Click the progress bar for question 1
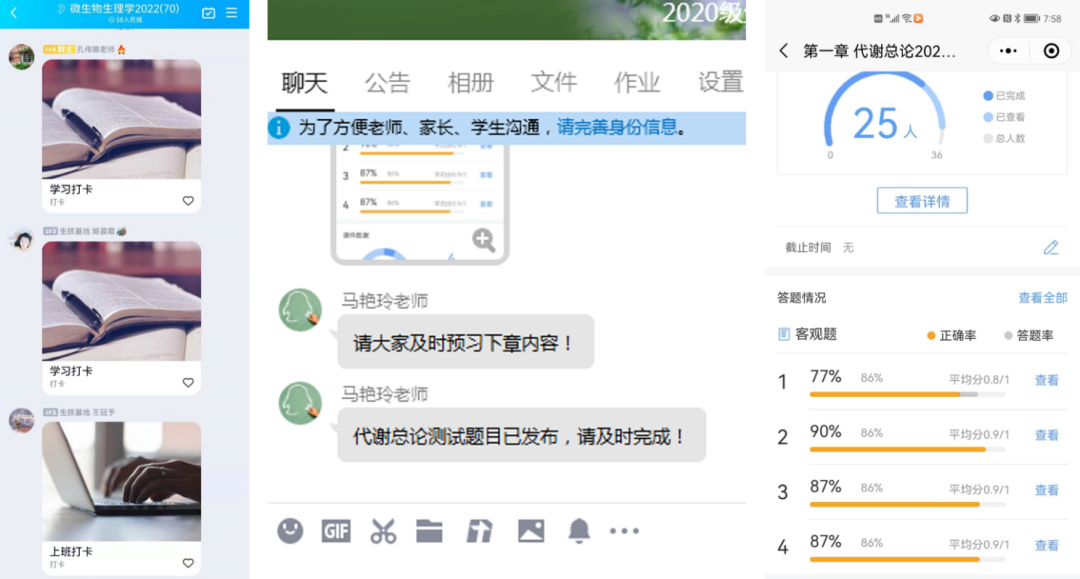 pos(907,394)
